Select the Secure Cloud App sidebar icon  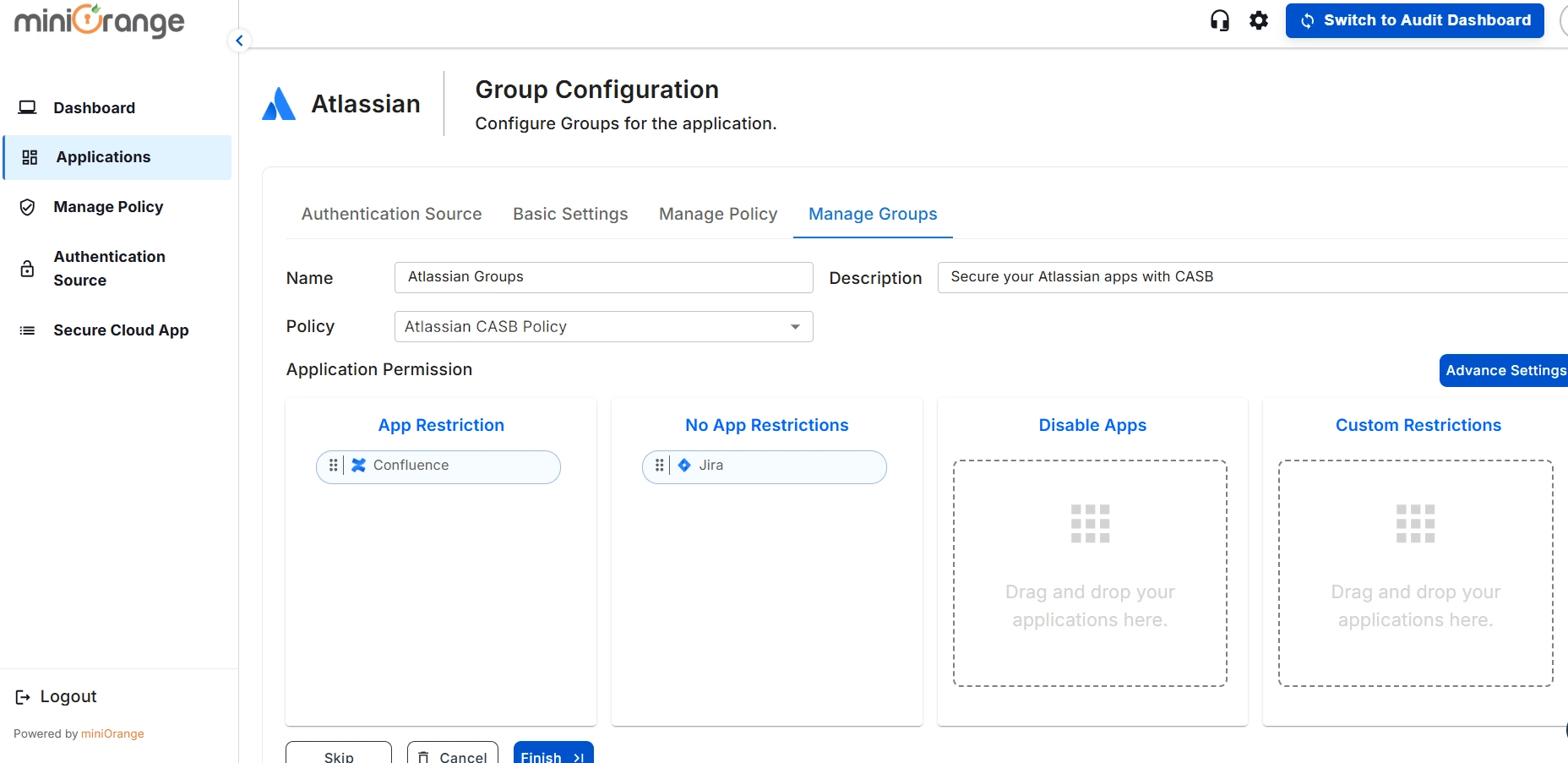click(x=27, y=330)
